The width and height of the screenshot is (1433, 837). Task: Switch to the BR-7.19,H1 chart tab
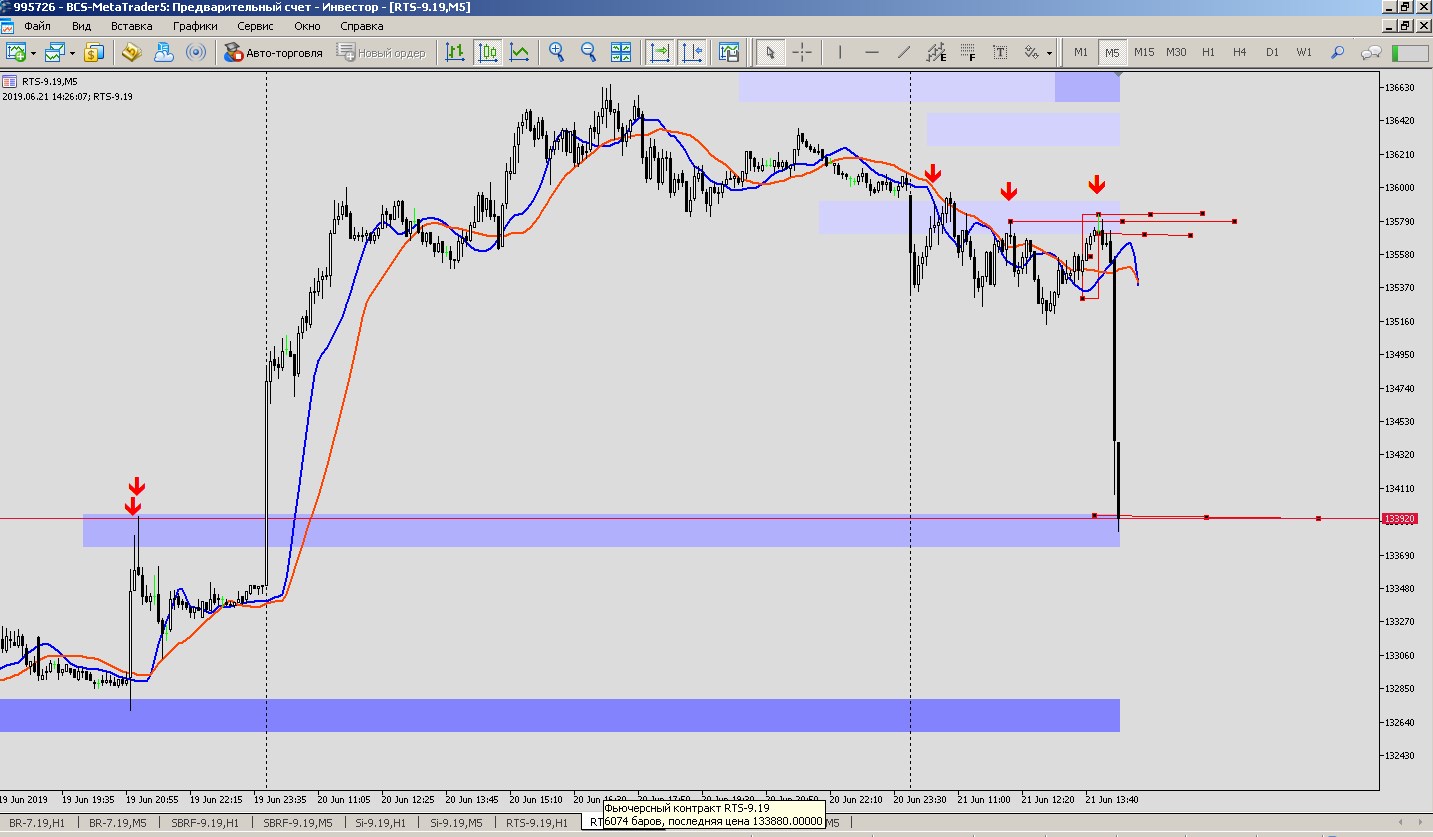click(36, 823)
